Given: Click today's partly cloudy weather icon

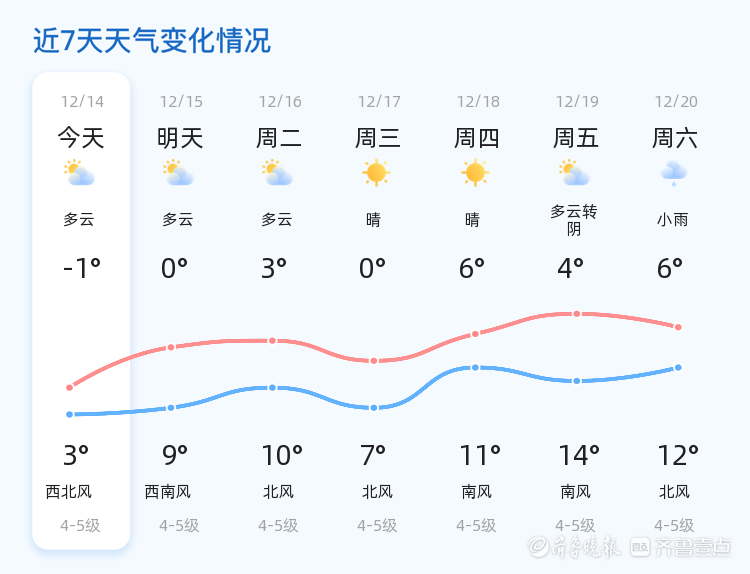Looking at the screenshot, I should [79, 173].
